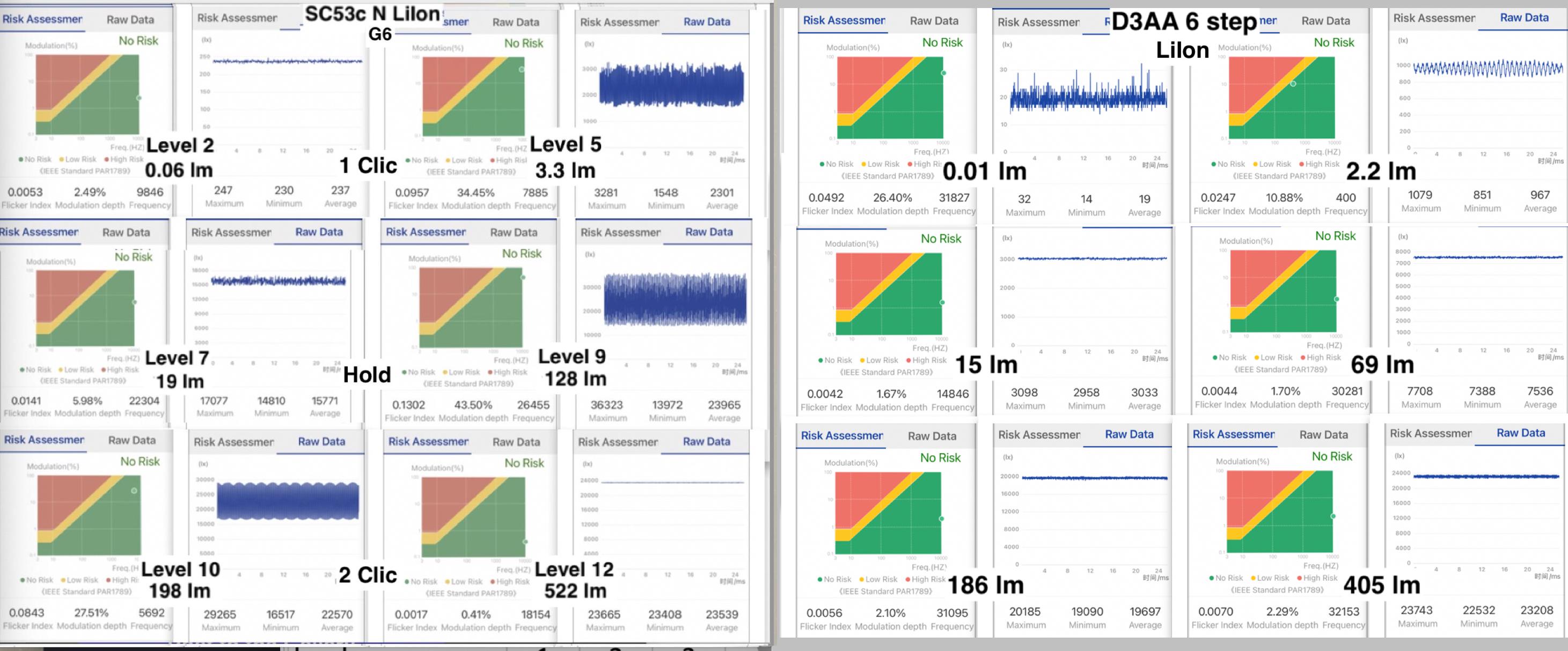Open Raw Data tab above flicker index 0.0053 panel
1568x651 pixels.
tap(130, 19)
